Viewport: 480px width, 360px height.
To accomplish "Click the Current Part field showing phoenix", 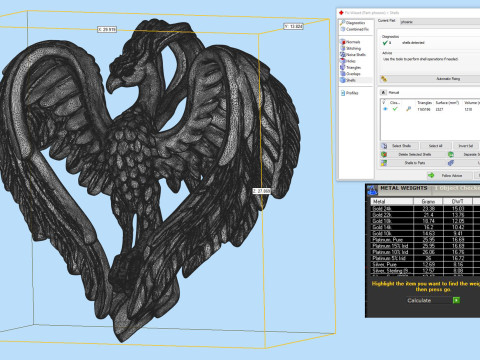I will [x=440, y=22].
